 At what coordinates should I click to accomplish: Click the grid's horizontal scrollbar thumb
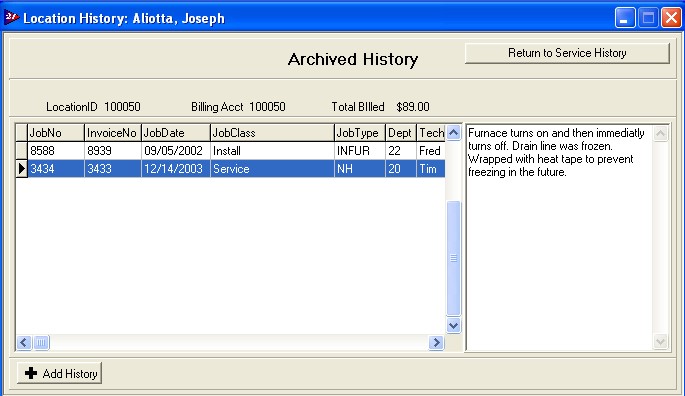point(42,342)
